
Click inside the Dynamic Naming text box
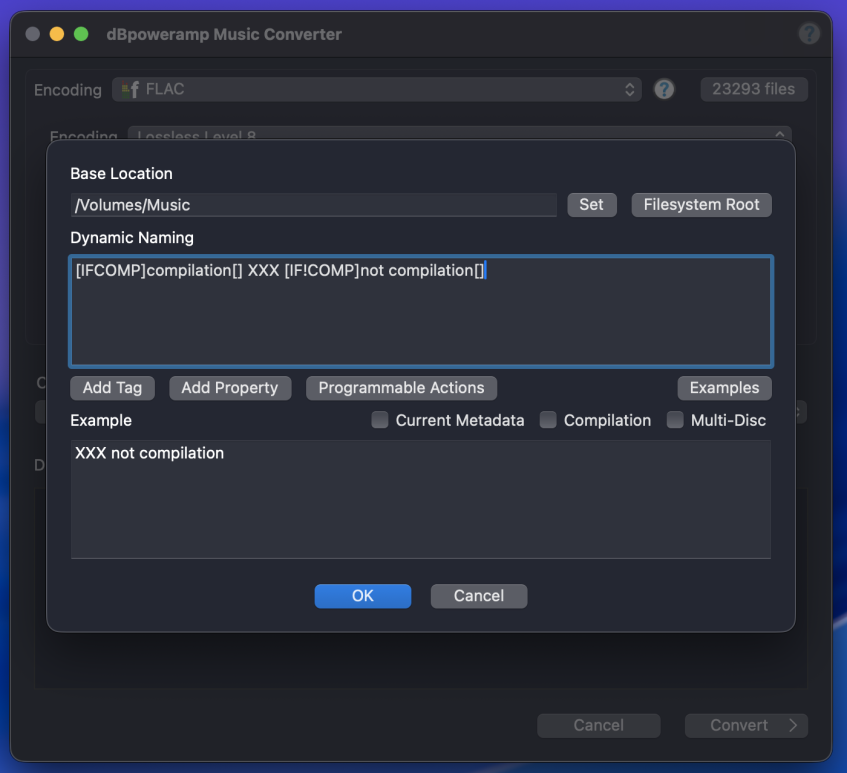pos(421,312)
